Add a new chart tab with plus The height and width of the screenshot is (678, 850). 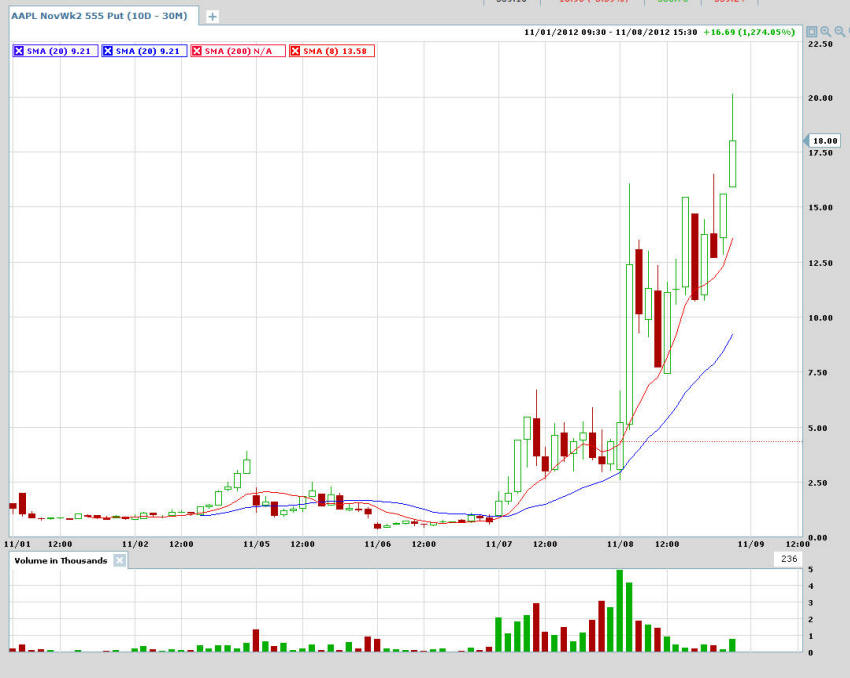point(212,17)
